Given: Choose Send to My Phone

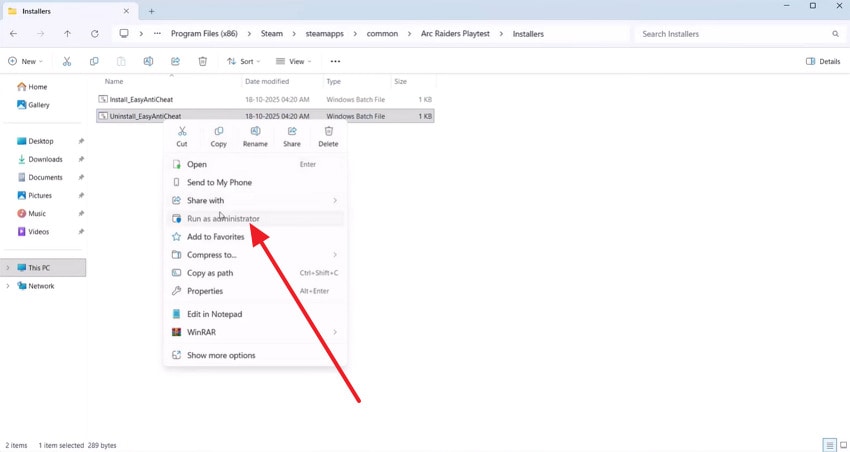Looking at the screenshot, I should [255, 182].
